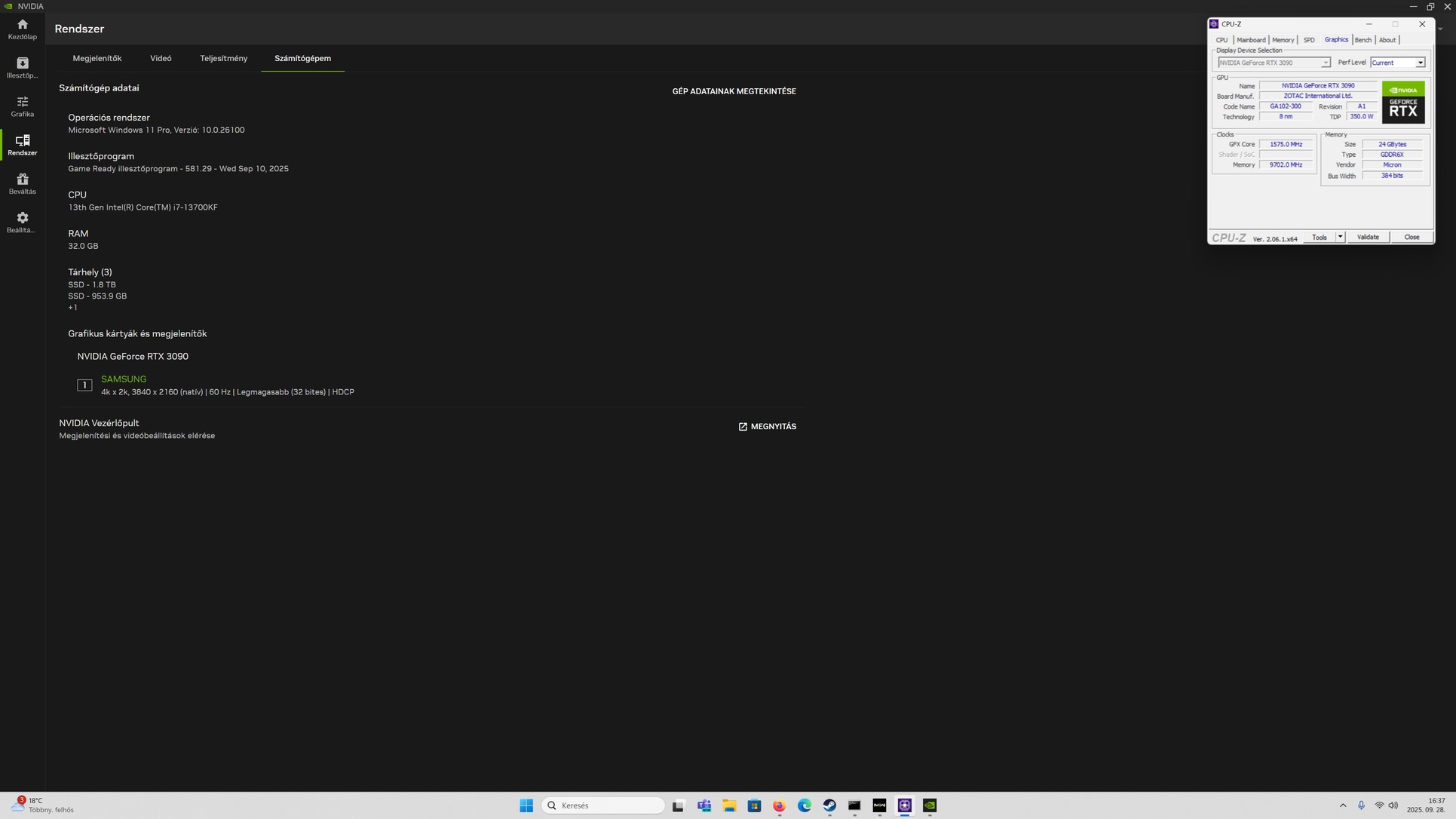The image size is (1456, 819).
Task: Click the monitor 1 SAMSUNG display icon
Action: coord(84,385)
